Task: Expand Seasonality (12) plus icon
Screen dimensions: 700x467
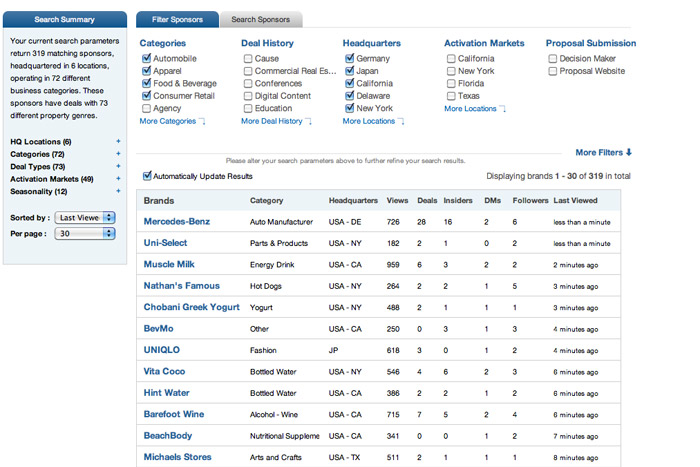Action: coord(118,191)
